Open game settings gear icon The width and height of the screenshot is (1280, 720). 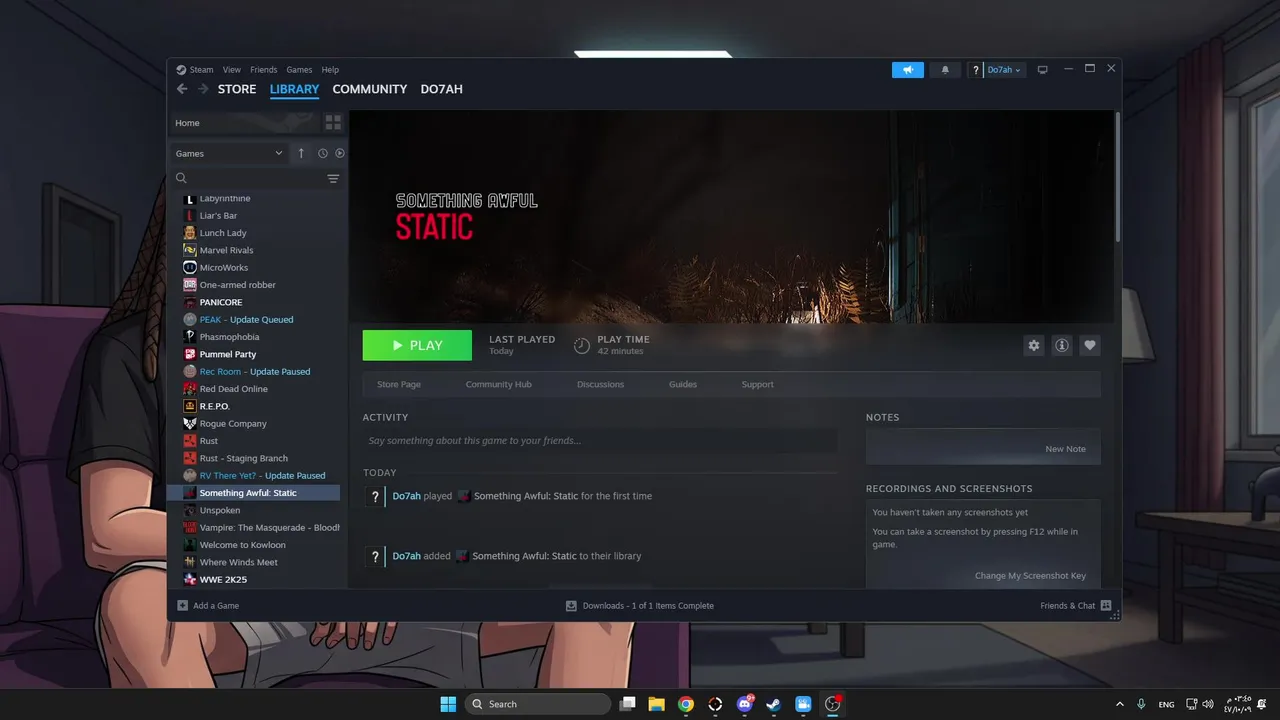[x=1034, y=345]
